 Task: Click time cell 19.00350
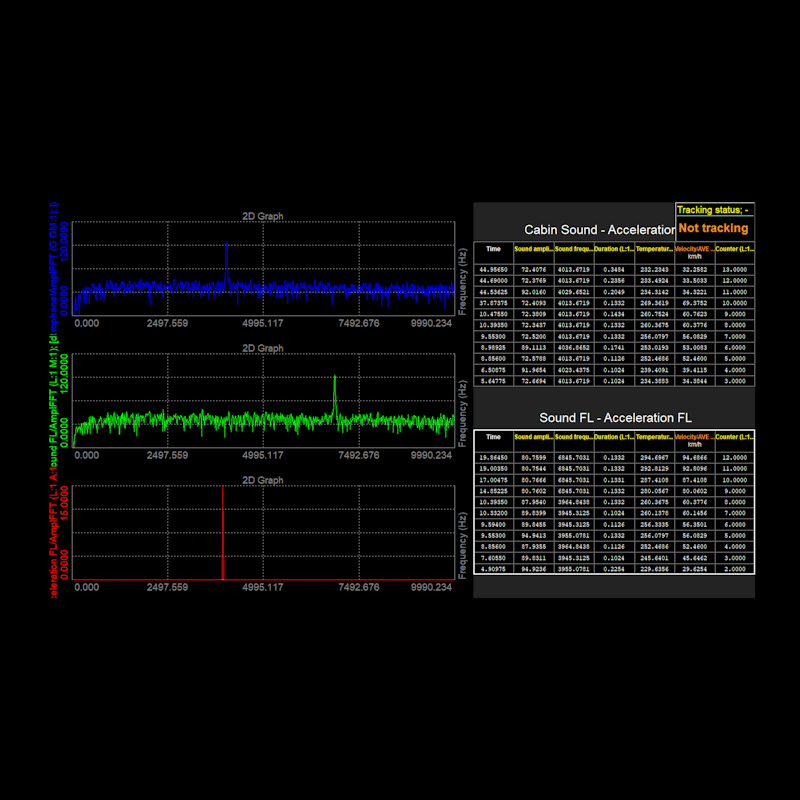tap(493, 468)
